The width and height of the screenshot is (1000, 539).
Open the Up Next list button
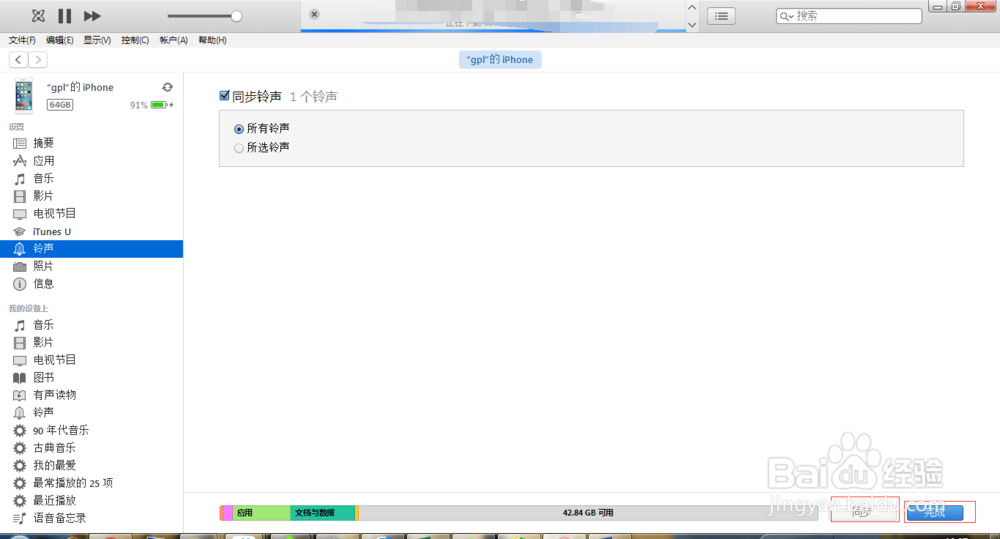click(721, 16)
